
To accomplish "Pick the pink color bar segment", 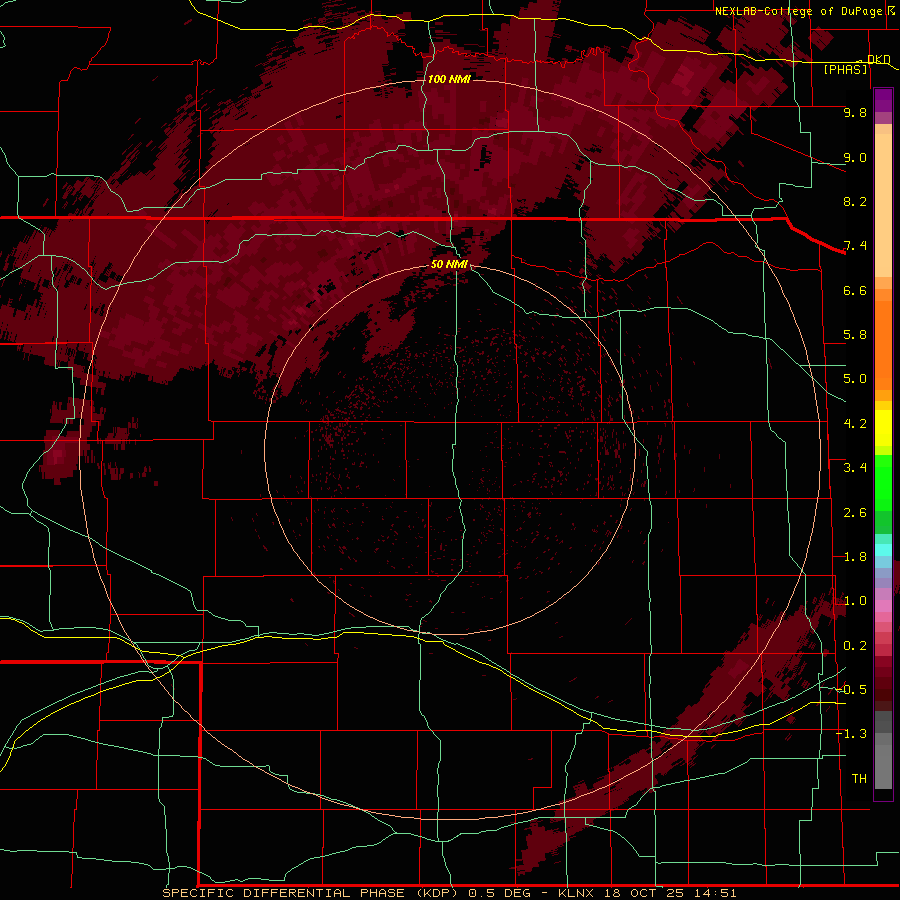I will pos(883,606).
